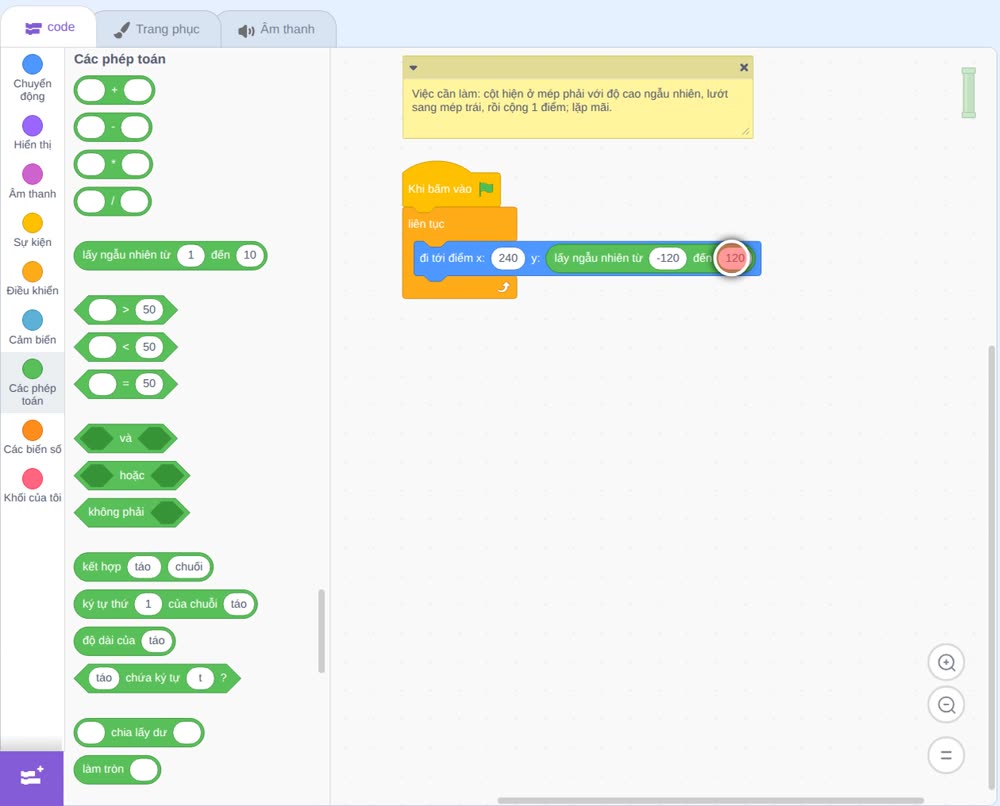1000x806 pixels.
Task: Open the Âm thanh block category
Action: tap(33, 181)
